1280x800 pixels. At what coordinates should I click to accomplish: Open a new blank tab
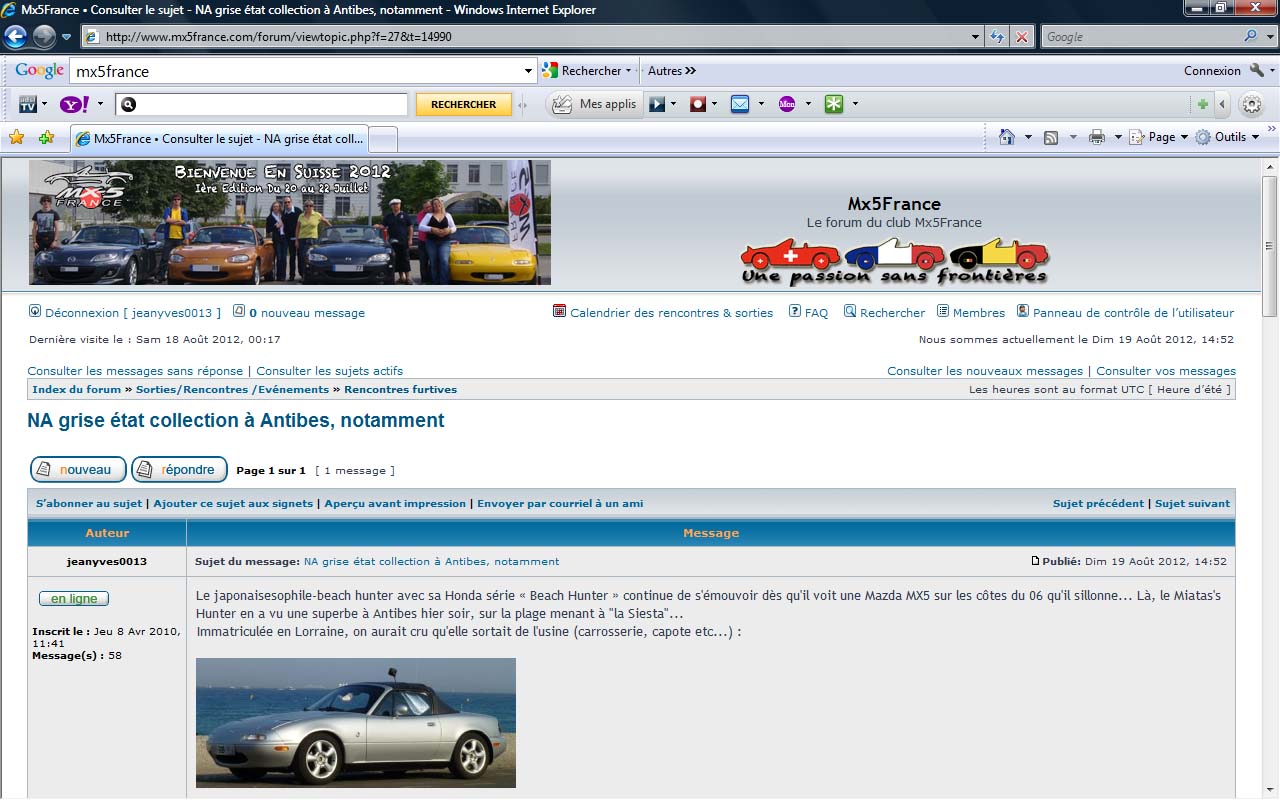point(383,138)
